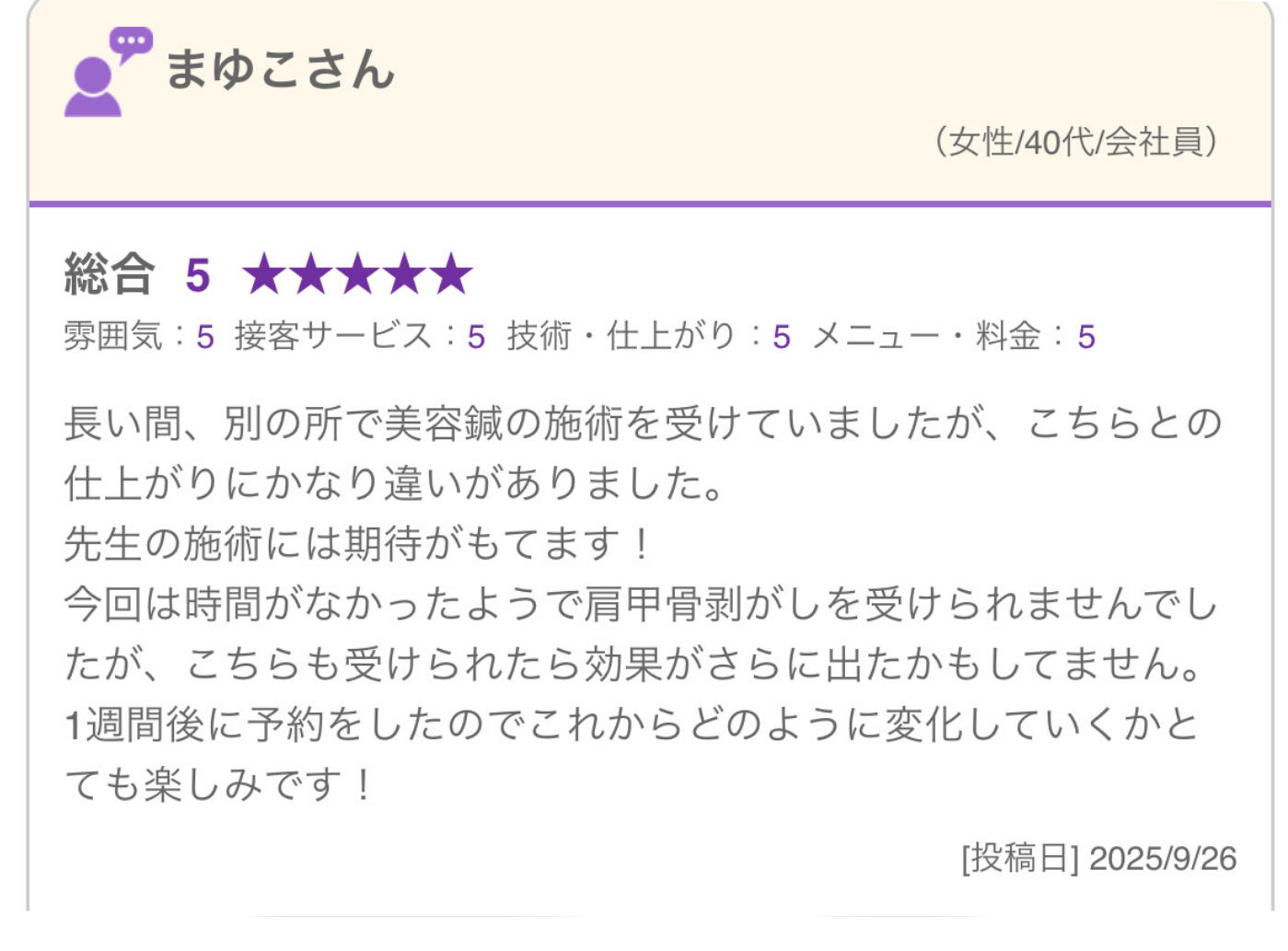
Task: Click the reviewer profile text 女性/40代/会社員
Action: click(x=1076, y=143)
